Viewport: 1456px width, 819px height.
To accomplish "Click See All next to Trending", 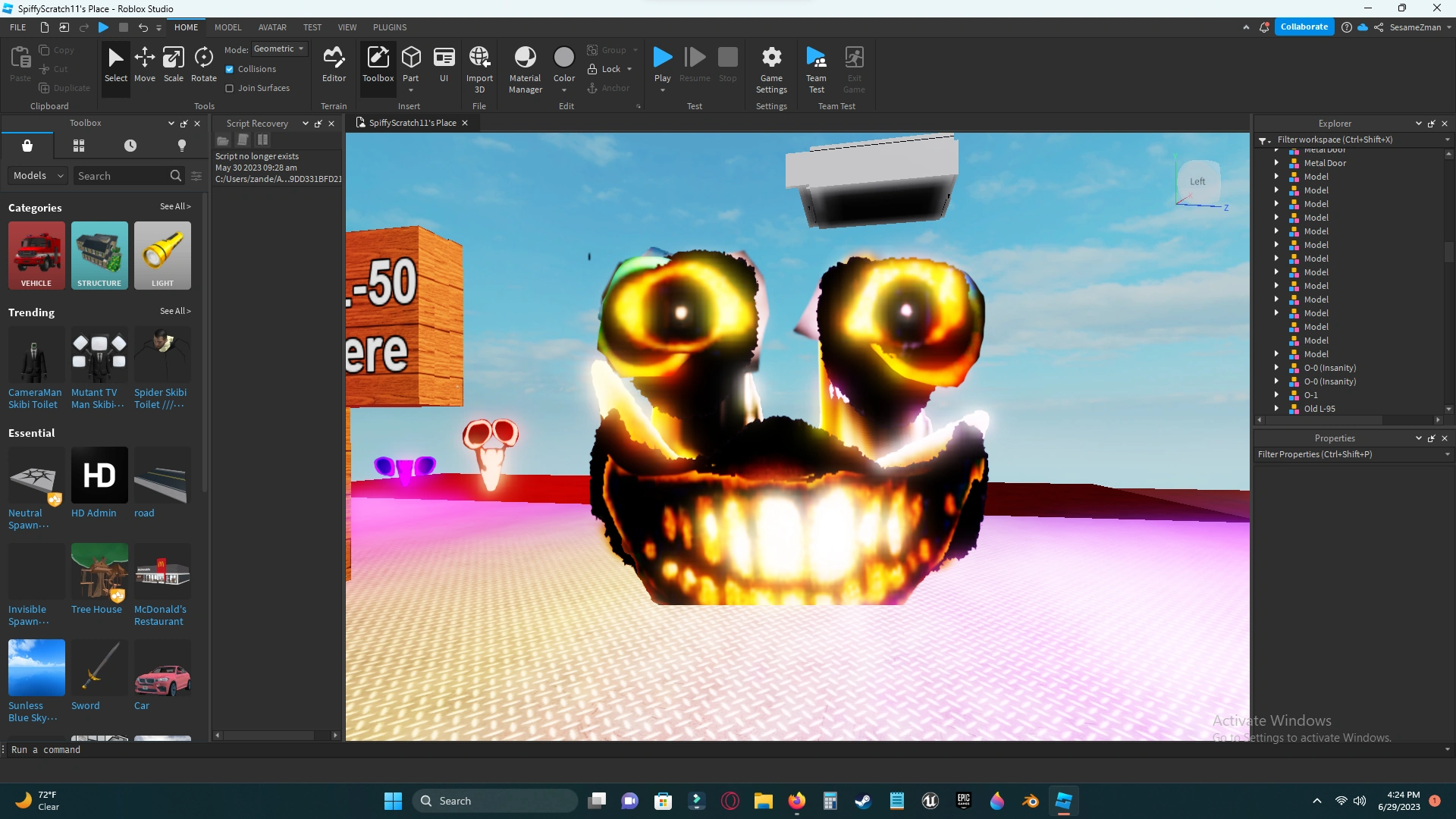I will (x=175, y=311).
